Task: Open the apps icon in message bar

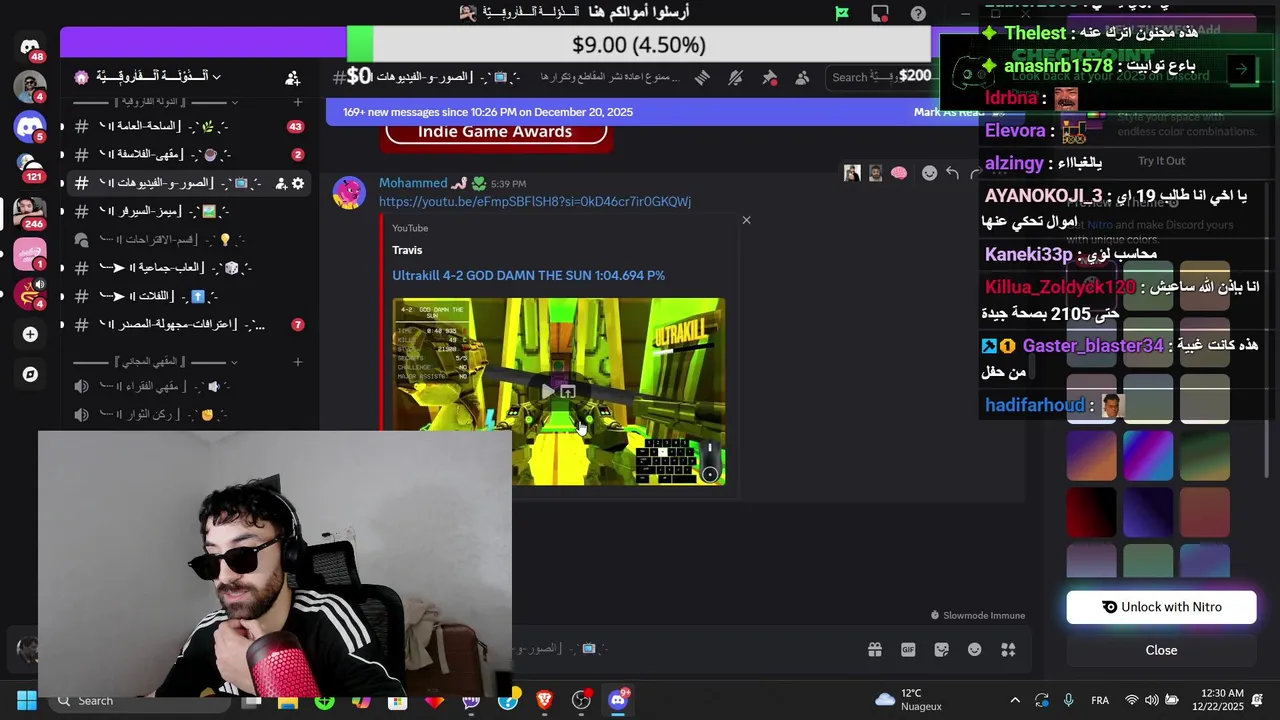Action: tap(1008, 650)
